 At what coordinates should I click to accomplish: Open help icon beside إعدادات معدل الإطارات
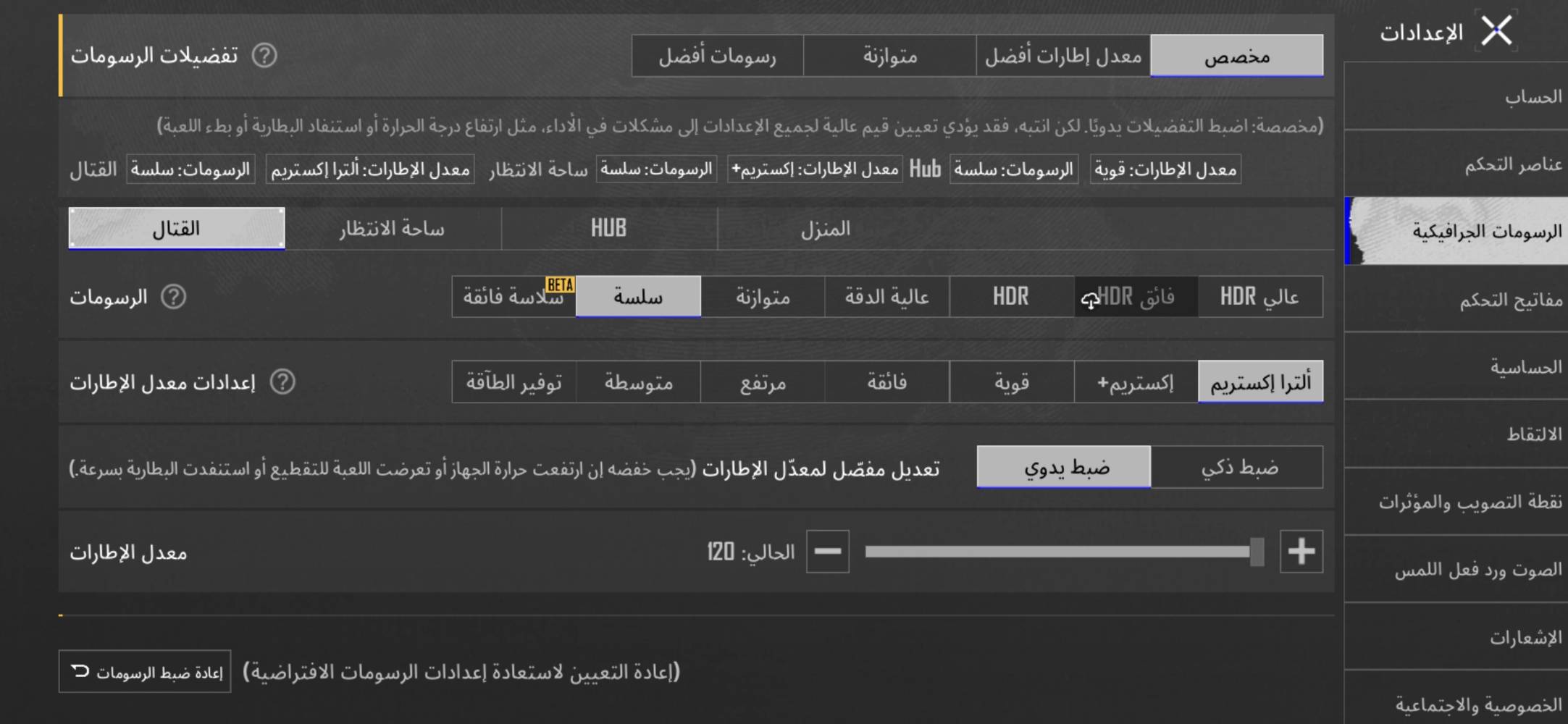coord(282,382)
